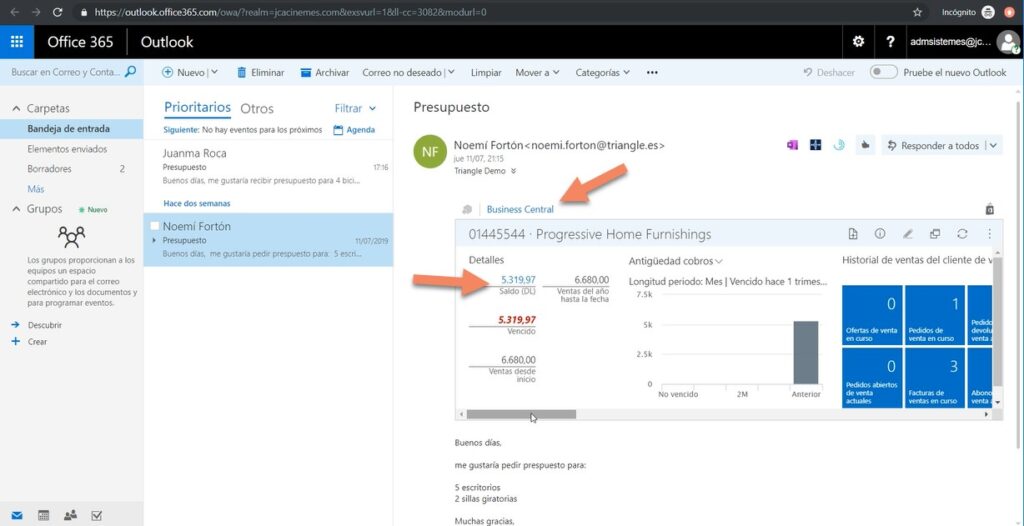Click the OneNote add-in icon
The width and height of the screenshot is (1024, 526).
click(792, 145)
